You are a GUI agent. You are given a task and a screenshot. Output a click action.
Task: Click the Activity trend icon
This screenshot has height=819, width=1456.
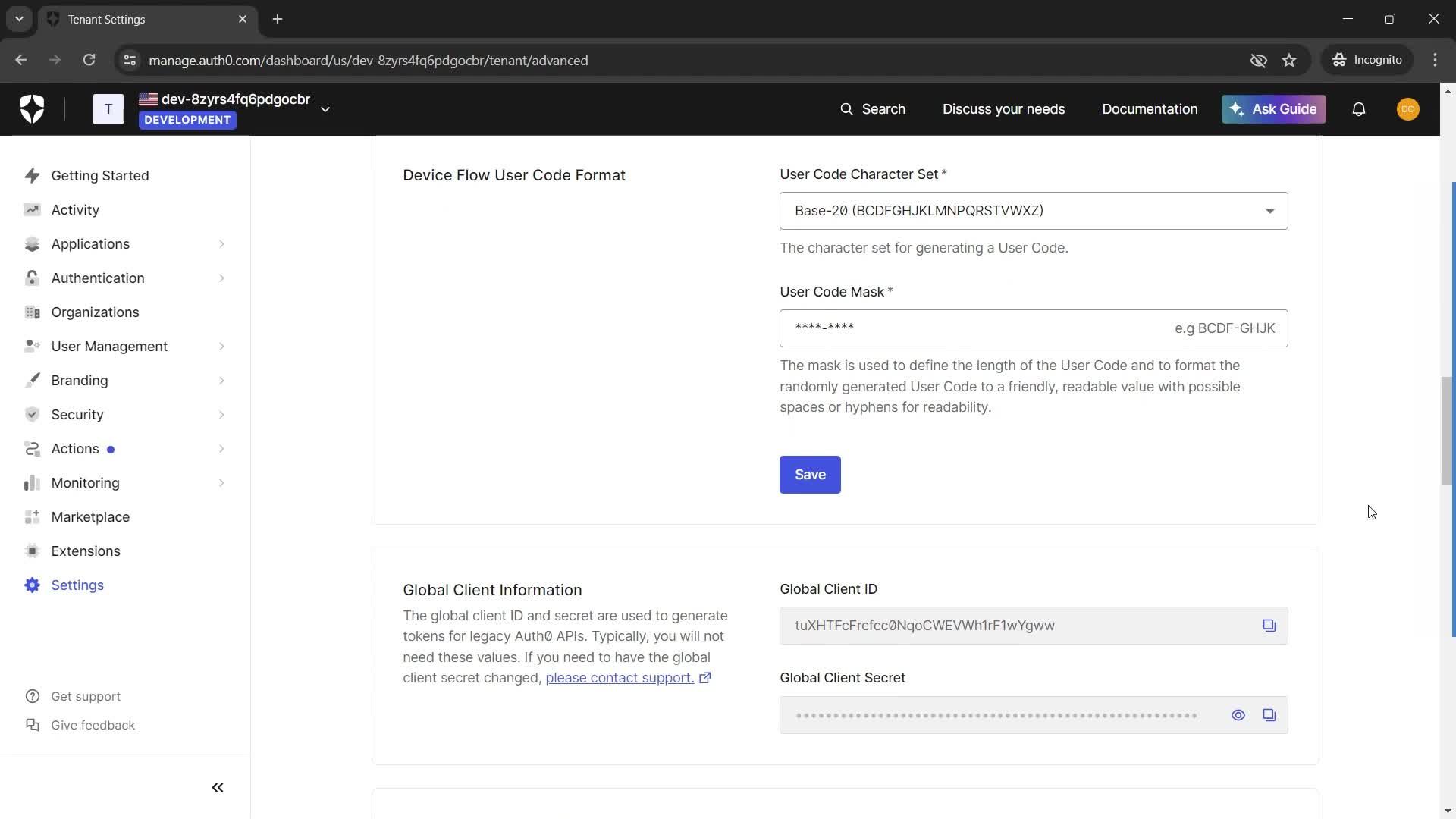click(32, 209)
